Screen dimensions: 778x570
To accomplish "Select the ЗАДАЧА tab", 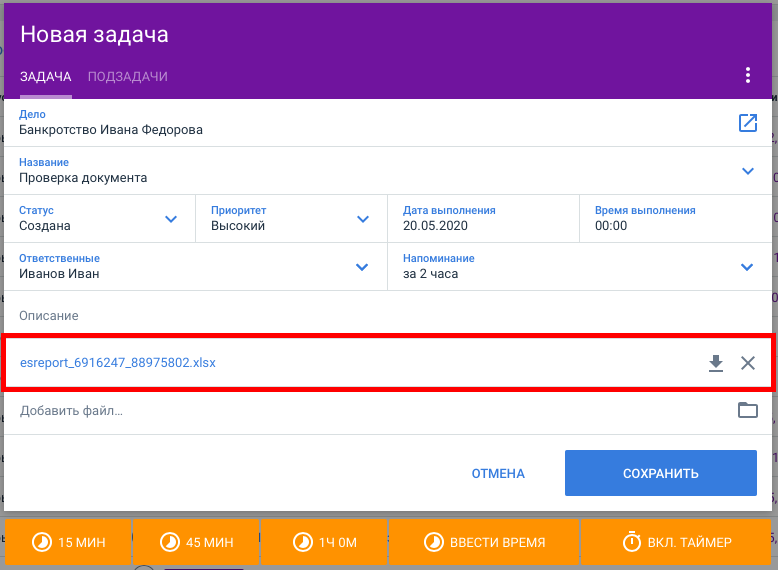I will click(46, 77).
